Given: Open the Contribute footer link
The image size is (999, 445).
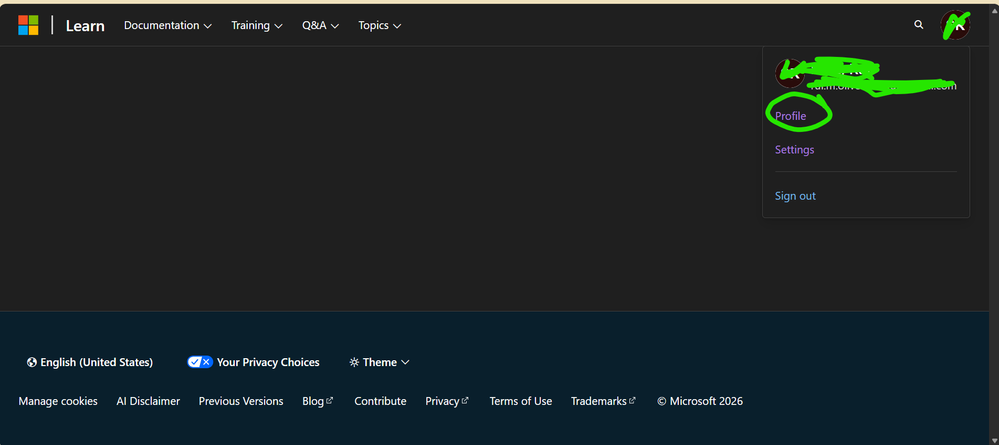Looking at the screenshot, I should click(x=380, y=401).
